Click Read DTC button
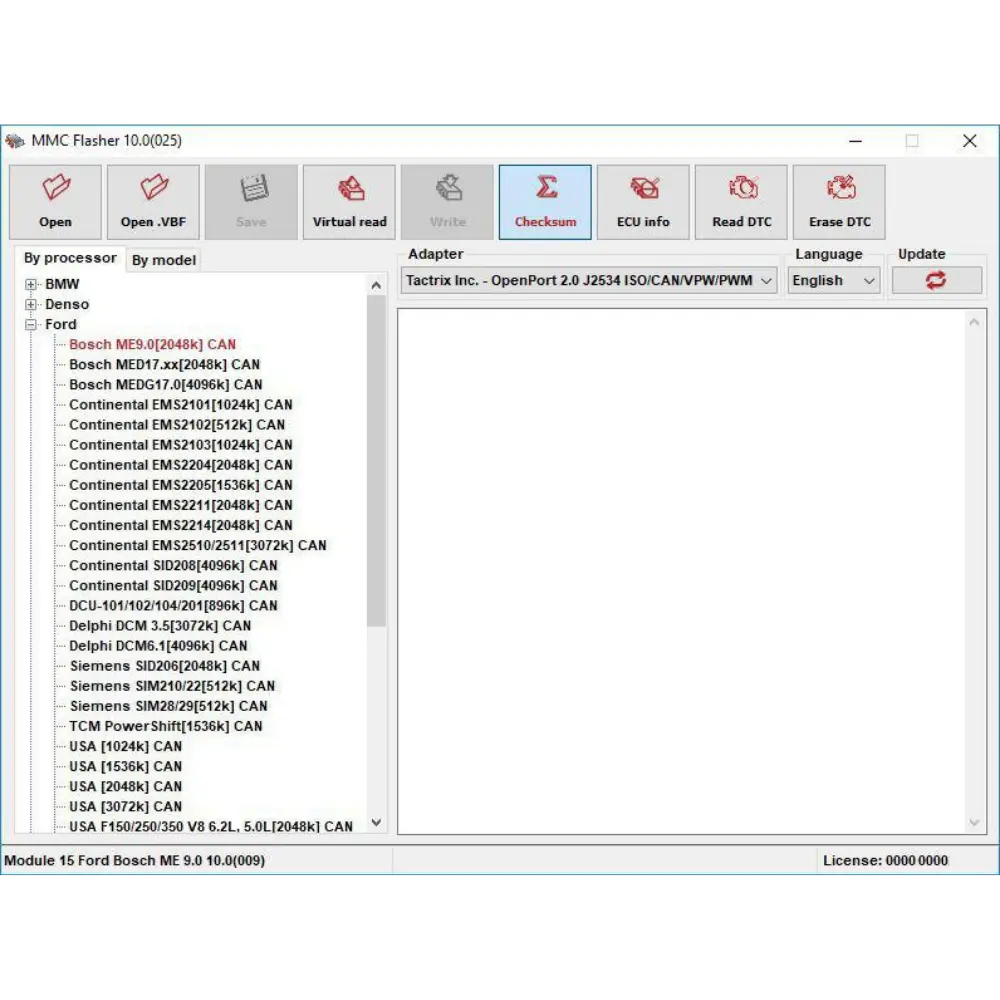 (x=741, y=202)
